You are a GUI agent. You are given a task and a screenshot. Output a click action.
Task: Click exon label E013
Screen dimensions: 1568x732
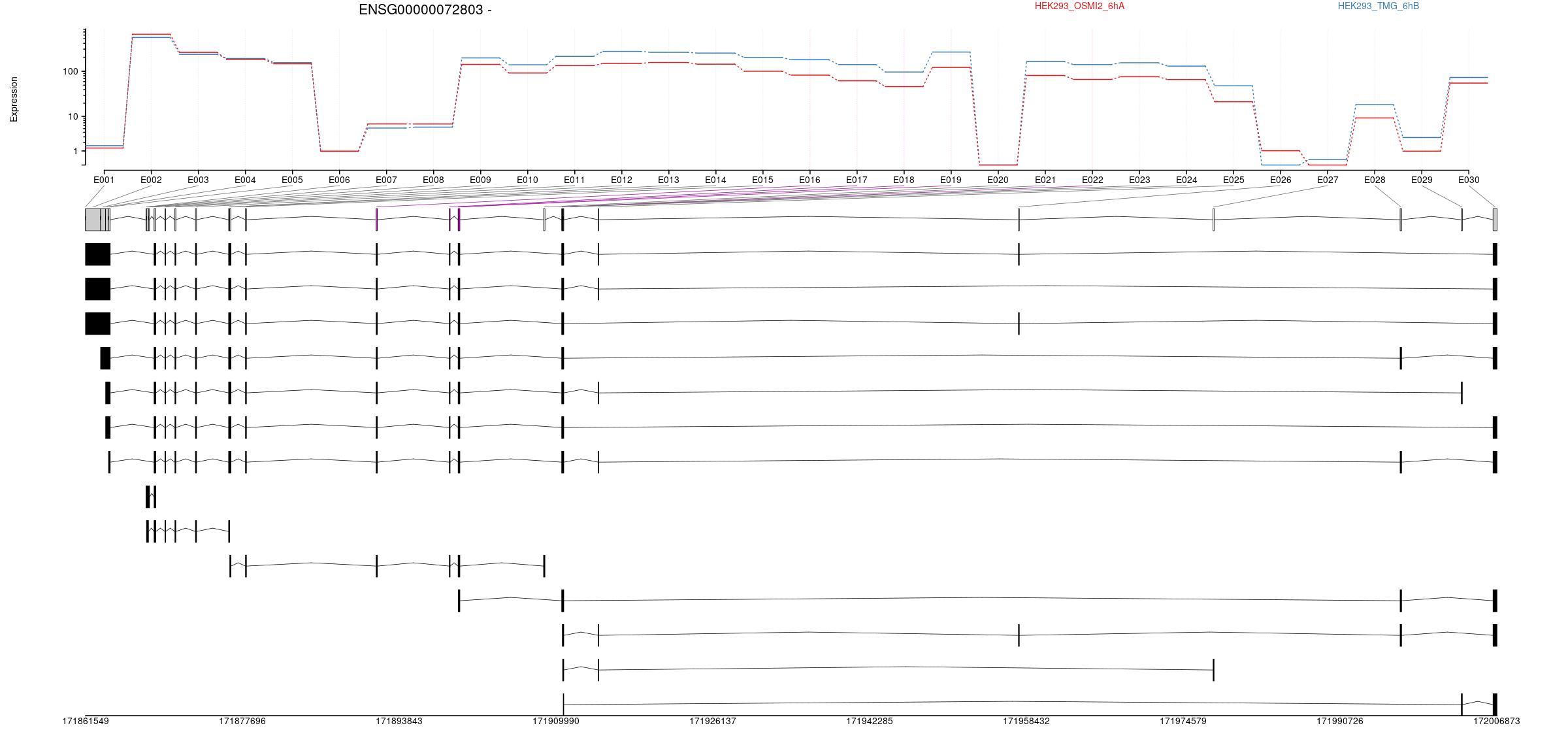coord(668,180)
